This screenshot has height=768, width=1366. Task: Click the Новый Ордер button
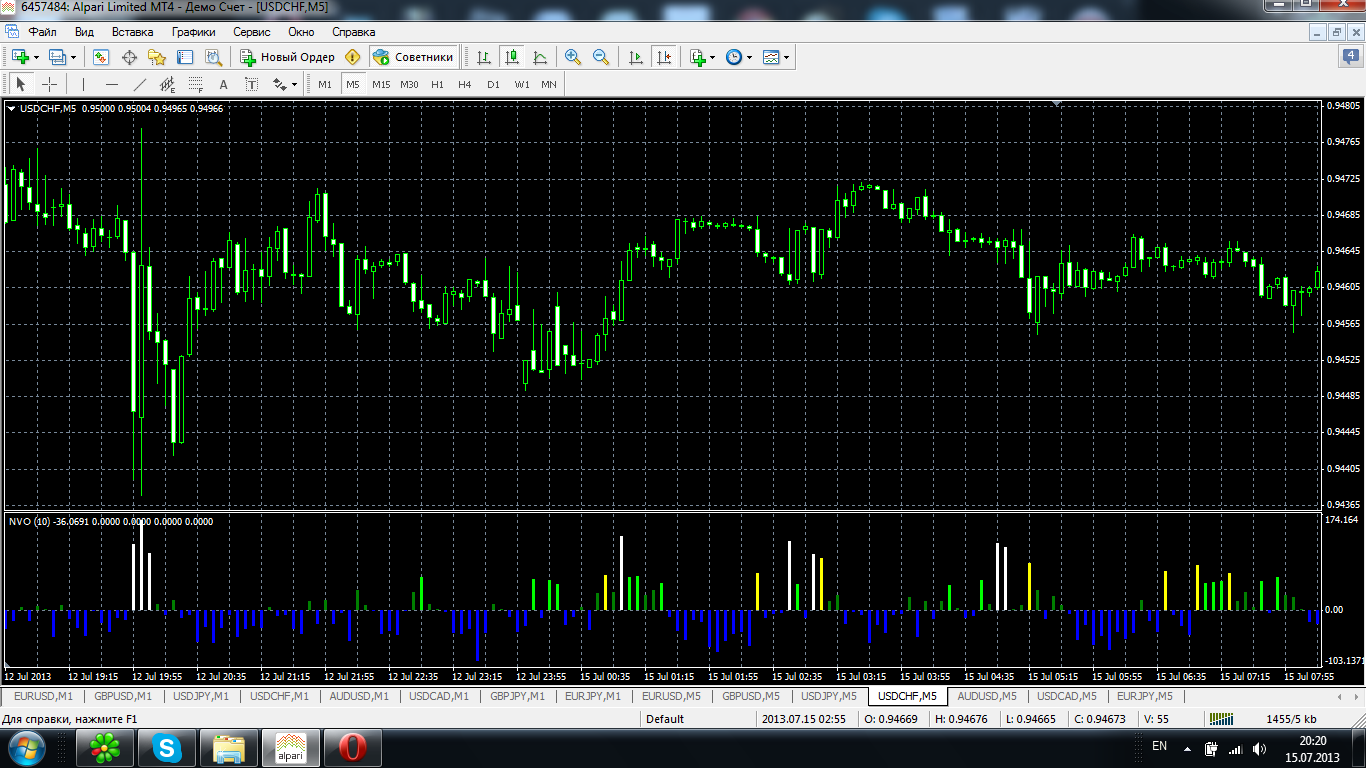(287, 57)
